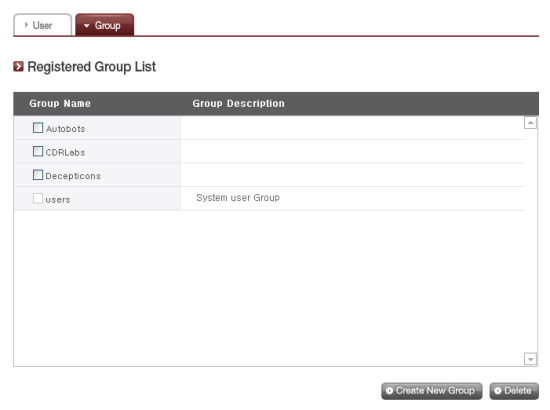Screen dimensions: 550x410
Task: Click the System user Group description
Action: [238, 198]
